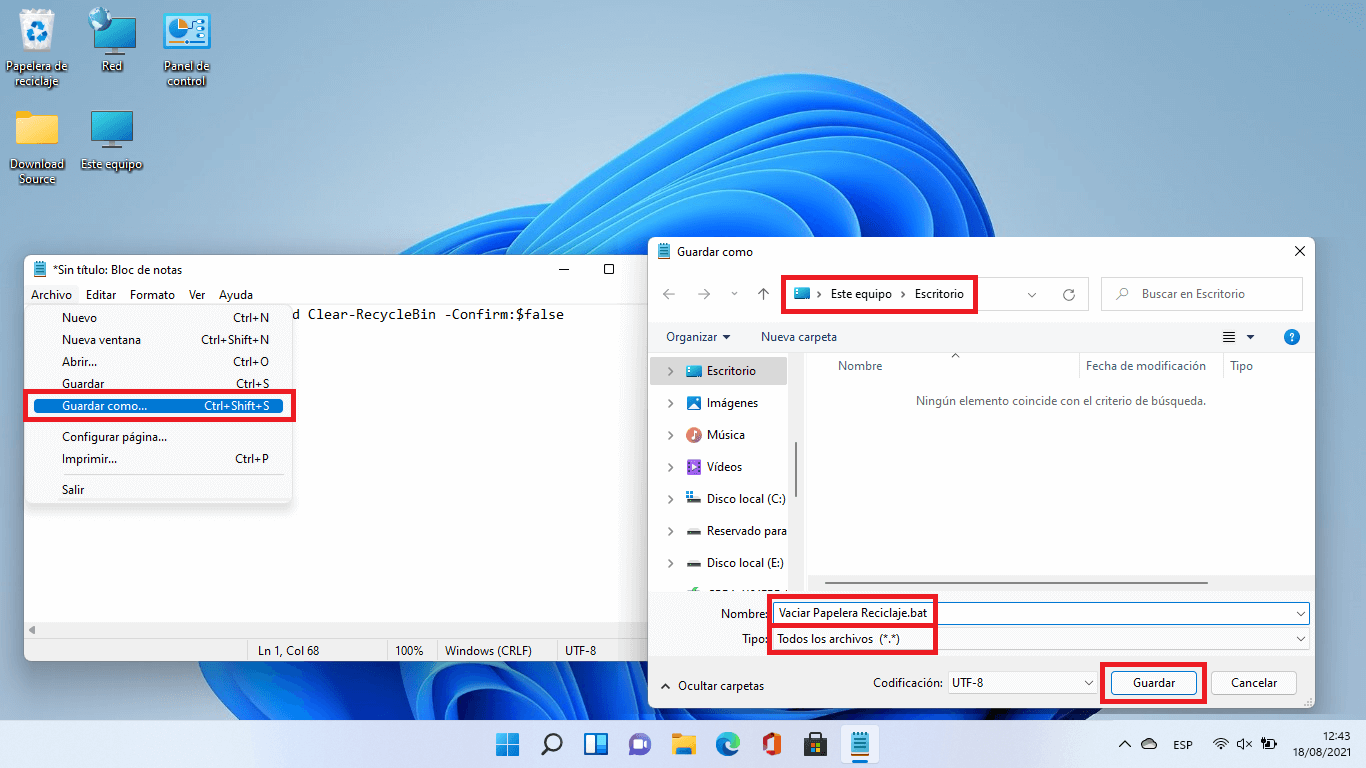Expand Disco local (C:) in the sidebar
This screenshot has height=768, width=1366.
point(669,498)
